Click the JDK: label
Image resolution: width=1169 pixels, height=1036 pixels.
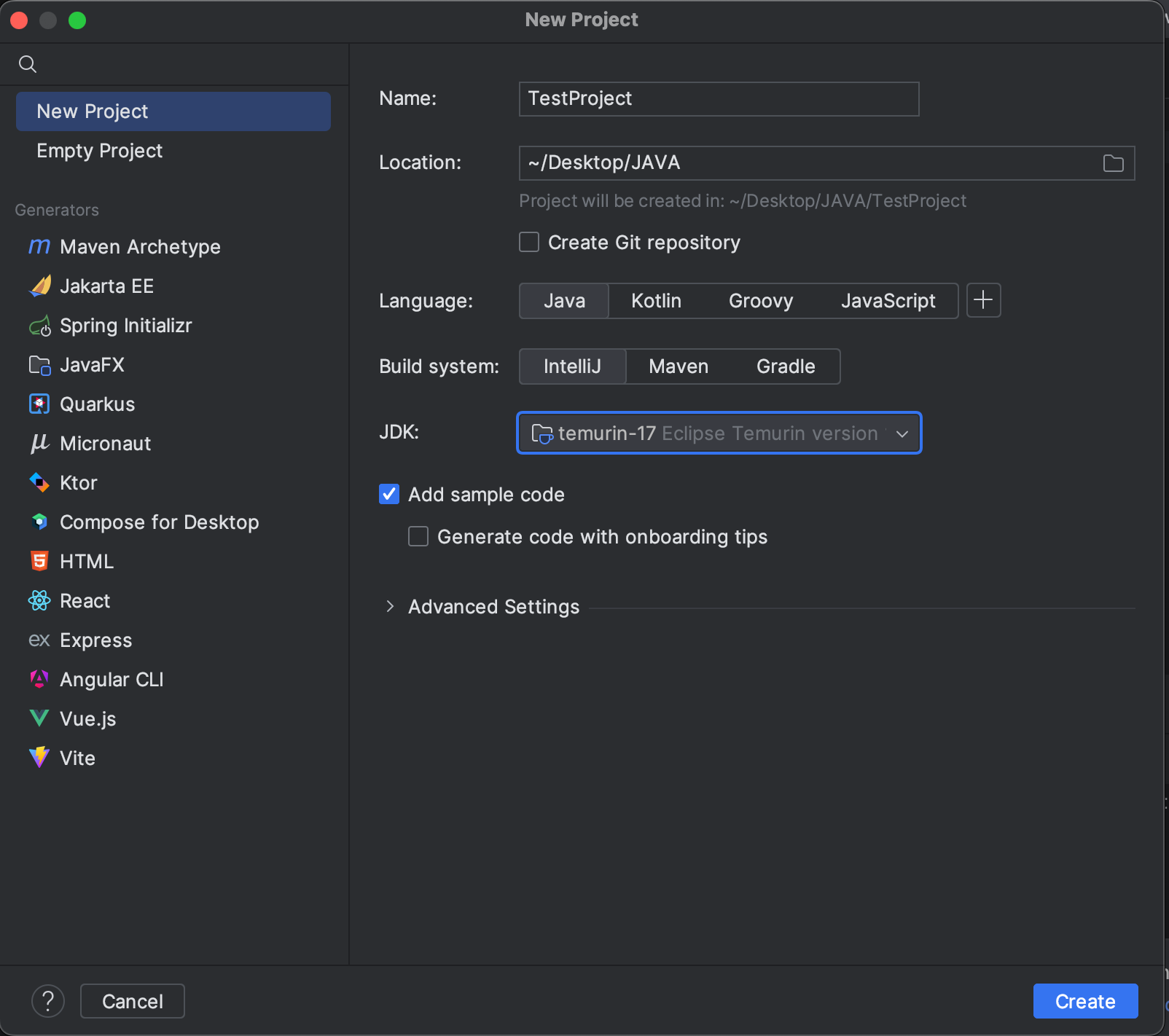399,432
